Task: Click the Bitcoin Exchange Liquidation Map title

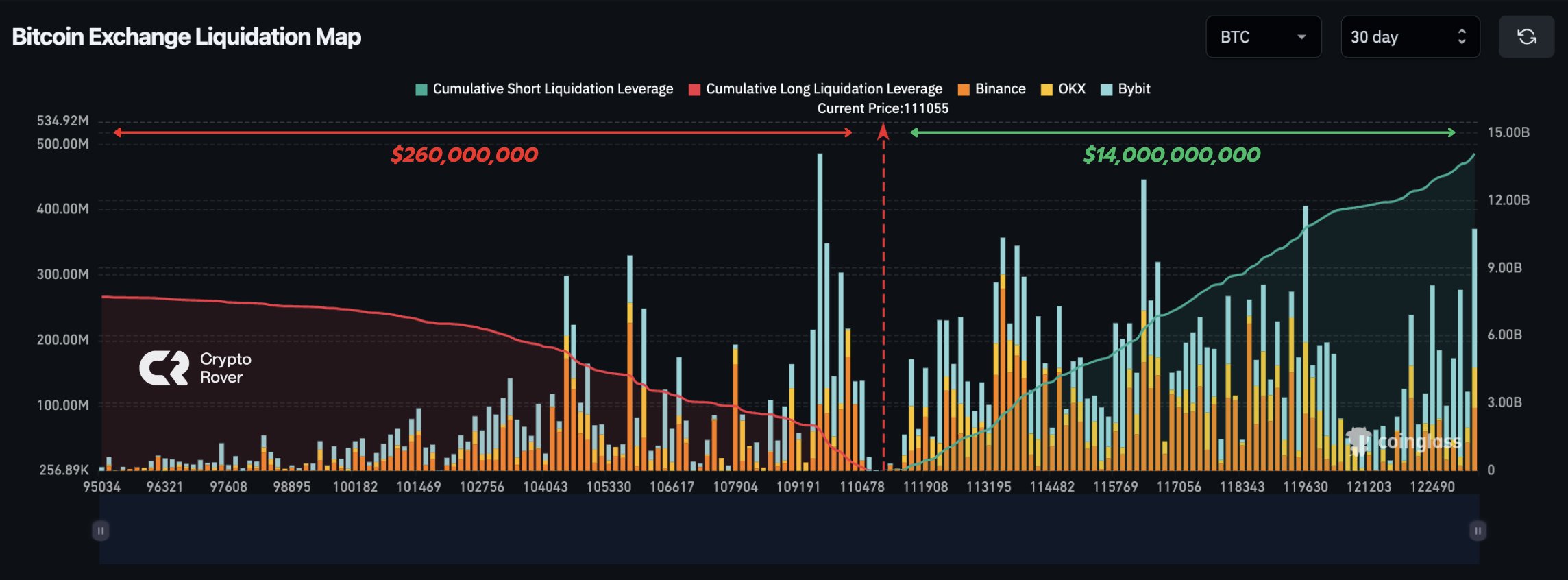Action: 186,37
